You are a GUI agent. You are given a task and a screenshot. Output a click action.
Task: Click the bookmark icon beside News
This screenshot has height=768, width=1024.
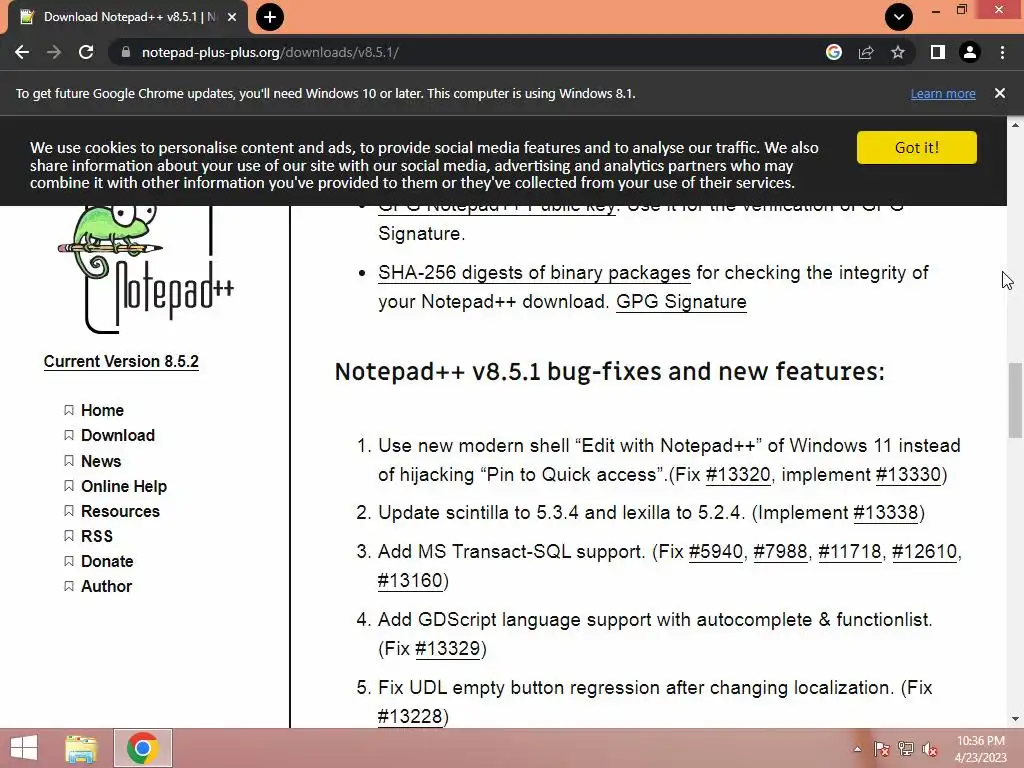click(x=69, y=461)
